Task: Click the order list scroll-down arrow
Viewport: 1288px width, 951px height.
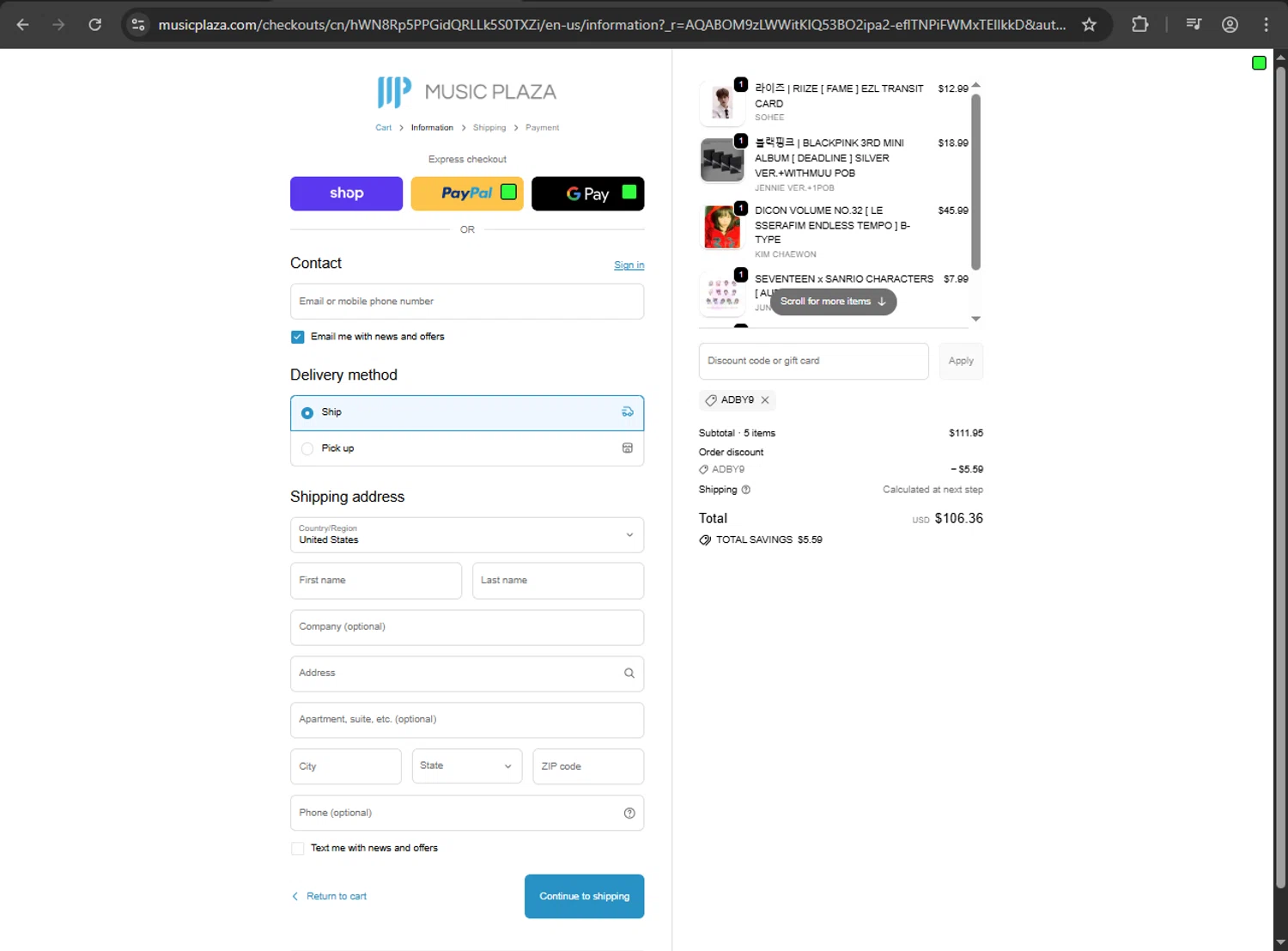Action: 975,319
